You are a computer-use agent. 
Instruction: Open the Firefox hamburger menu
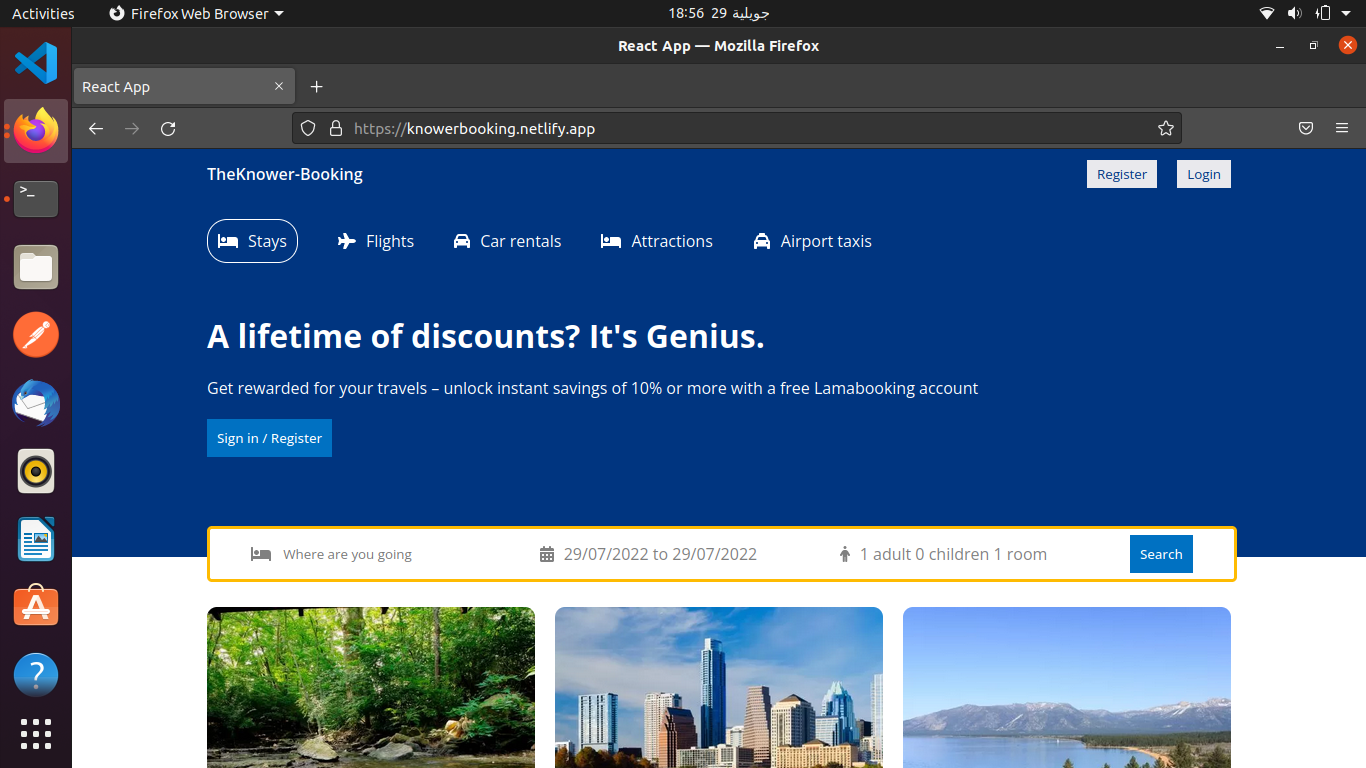tap(1342, 128)
